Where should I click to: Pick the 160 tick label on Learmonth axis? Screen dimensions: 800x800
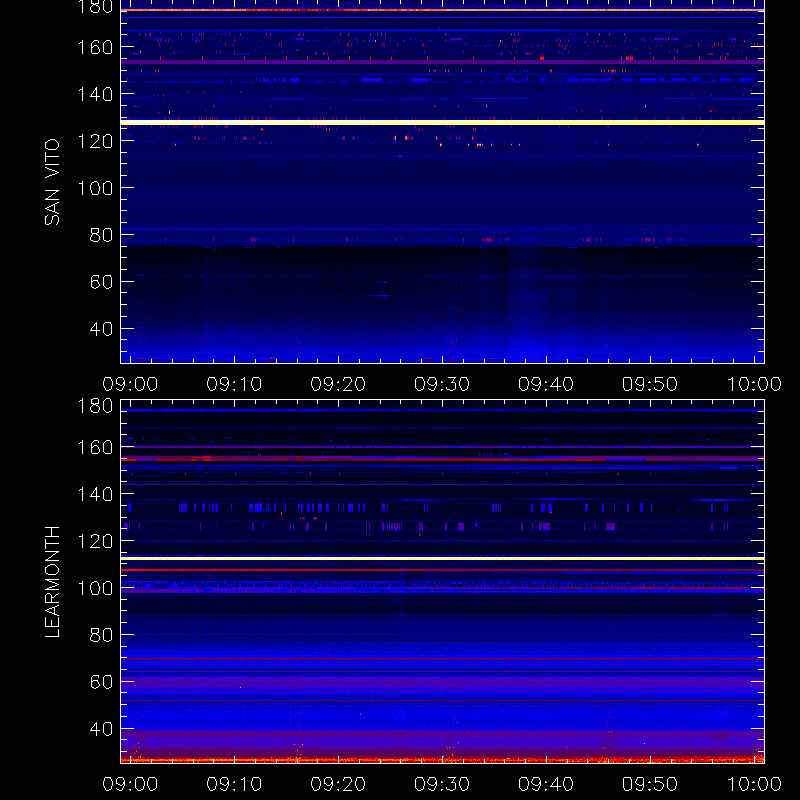tap(95, 447)
